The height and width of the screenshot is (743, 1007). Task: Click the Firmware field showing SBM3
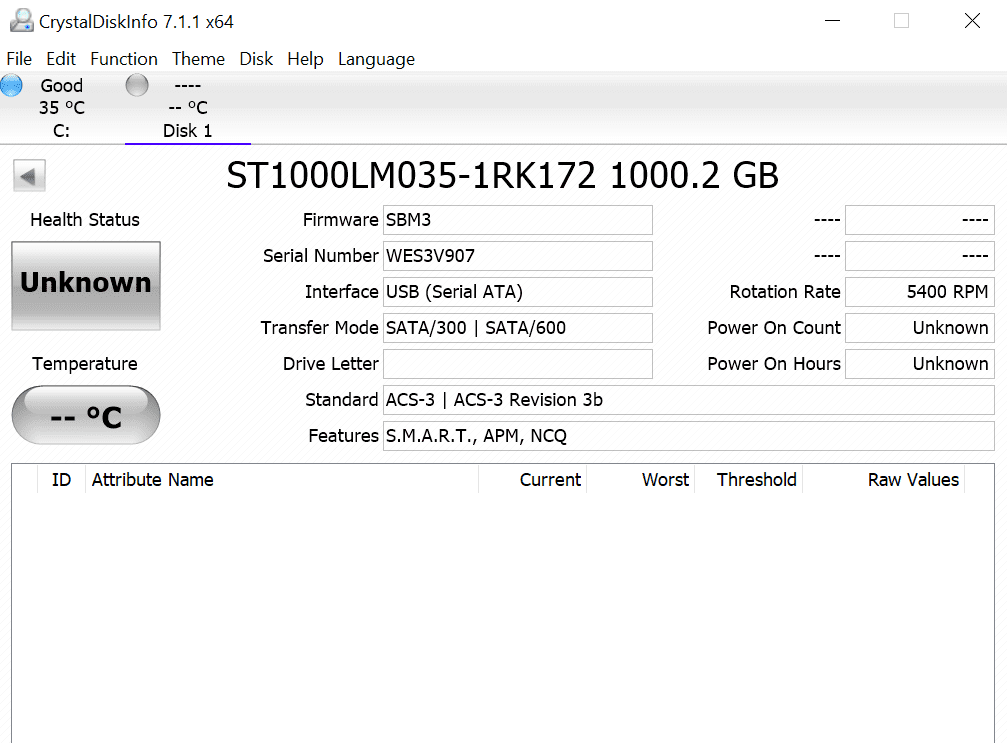(x=518, y=220)
